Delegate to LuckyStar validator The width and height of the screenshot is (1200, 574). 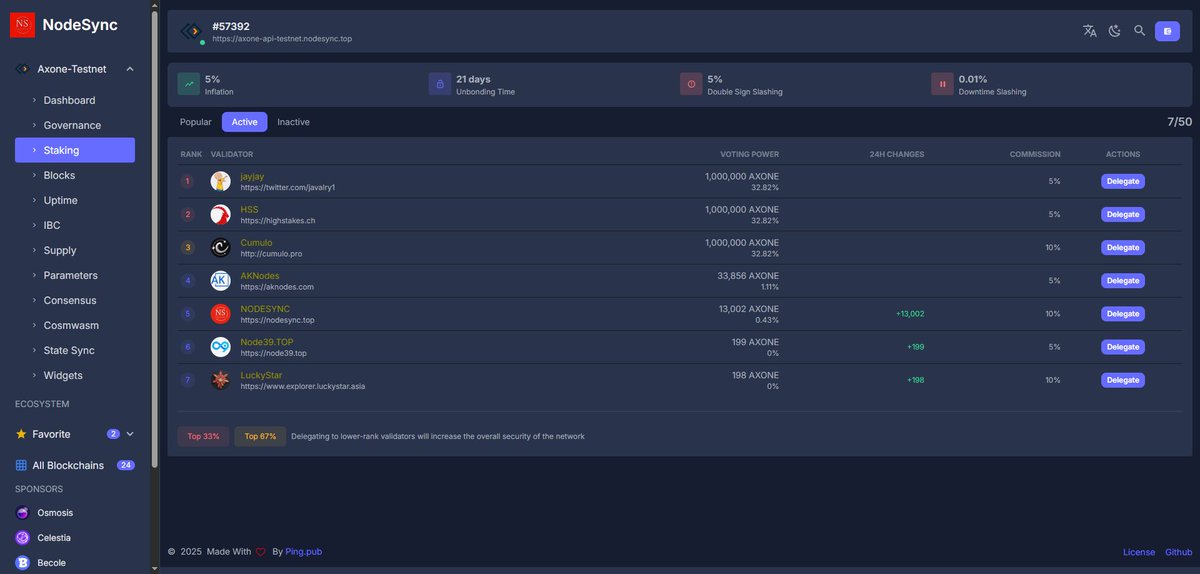1123,380
